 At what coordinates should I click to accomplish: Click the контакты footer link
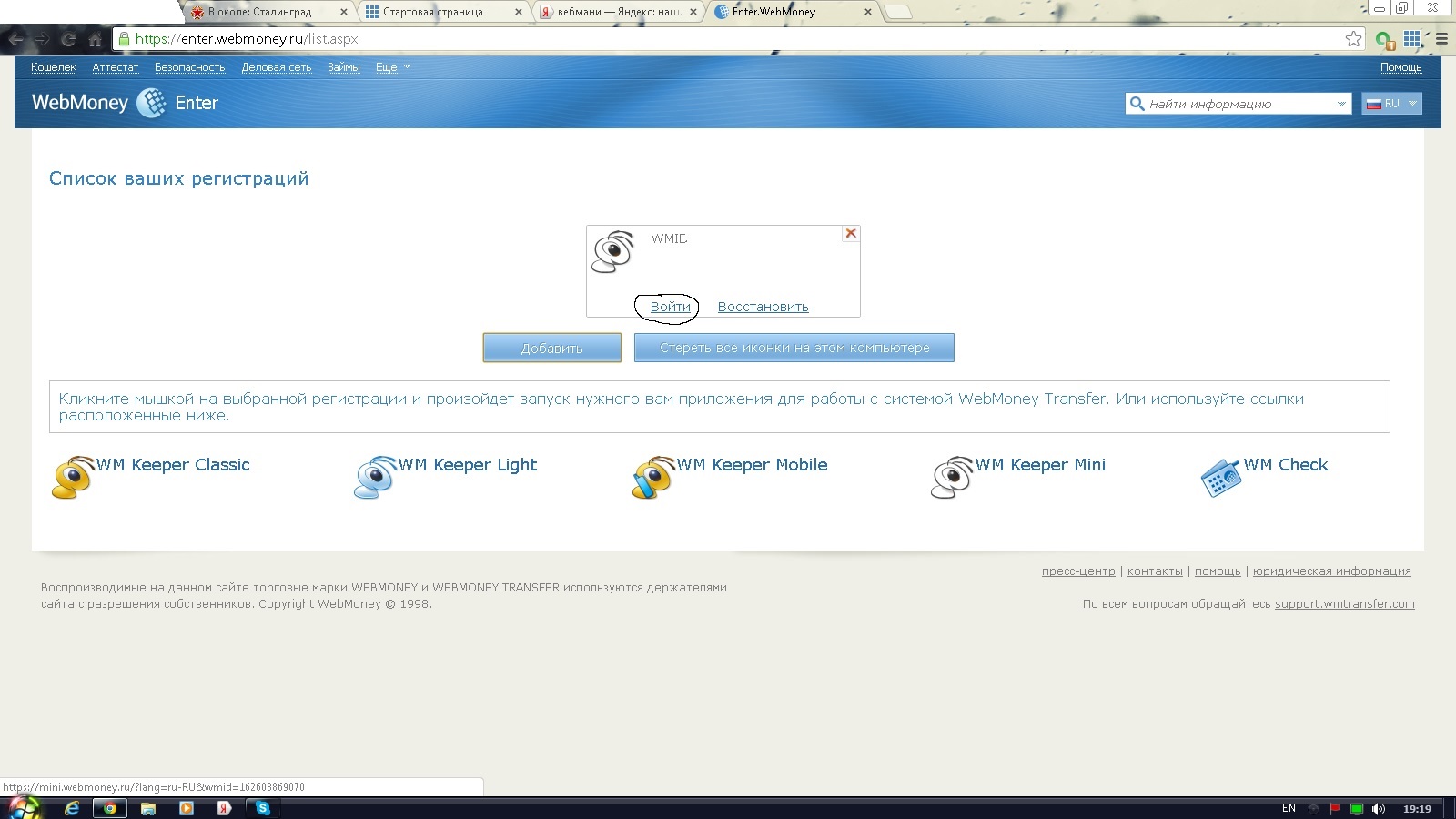[1155, 571]
